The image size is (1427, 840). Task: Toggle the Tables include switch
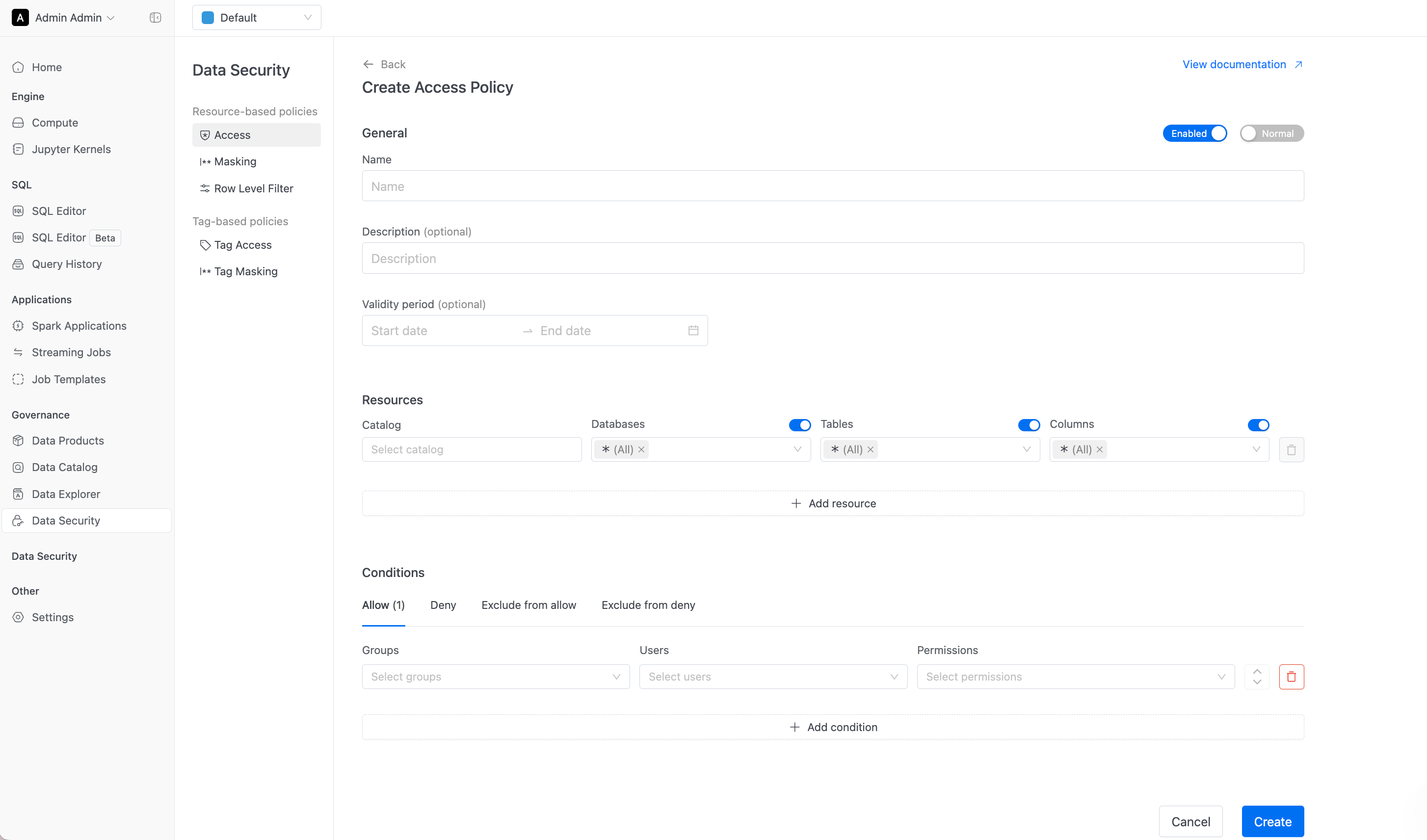[x=1029, y=425]
